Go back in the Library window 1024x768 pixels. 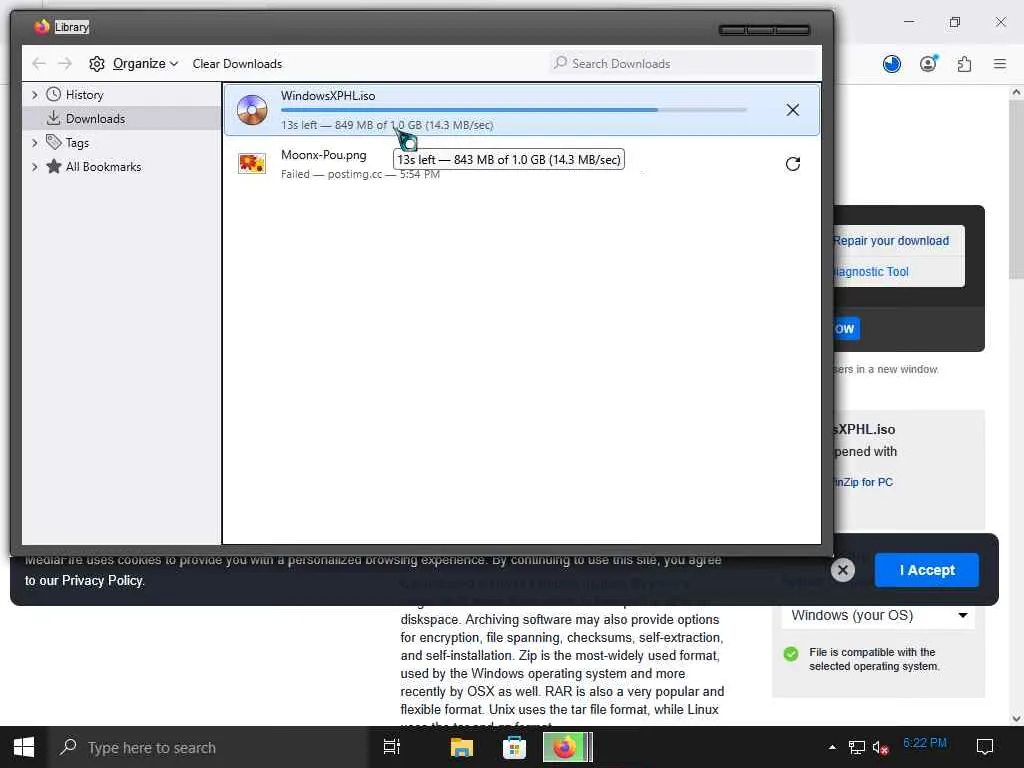tap(39, 63)
